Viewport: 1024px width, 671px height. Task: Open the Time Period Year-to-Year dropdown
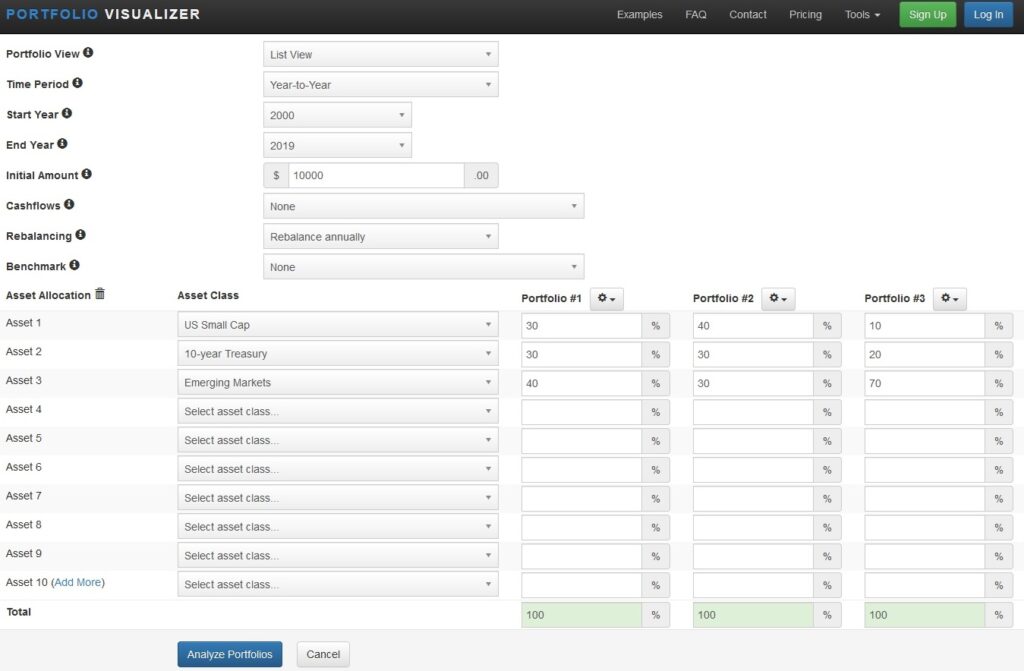coord(381,85)
